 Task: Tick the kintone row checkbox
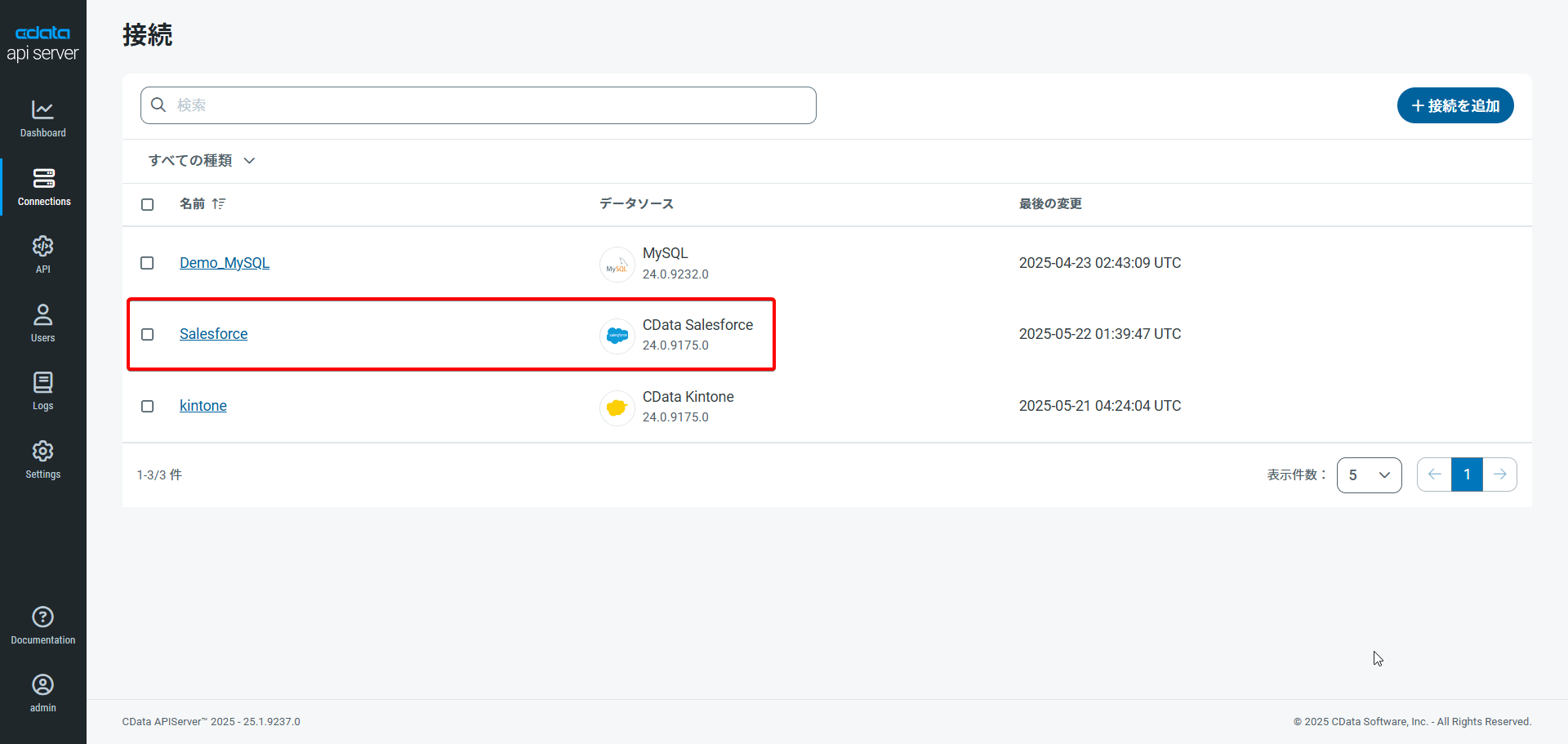coord(147,406)
